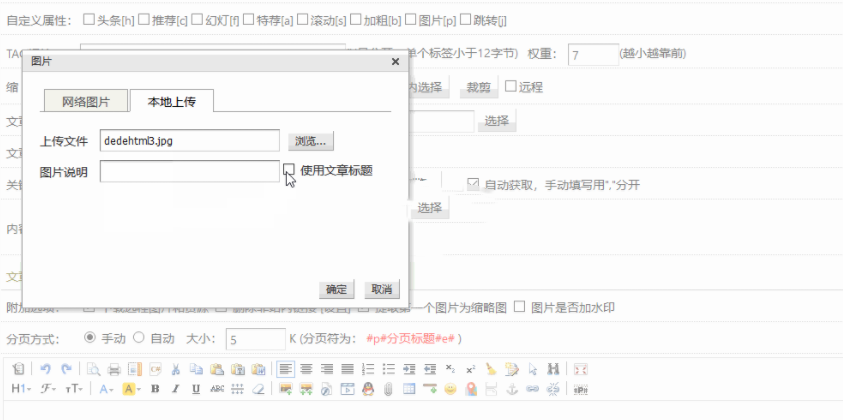This screenshot has height=420, width=843.
Task: Enable the 头条[h] attribute checkbox
Action: (x=89, y=19)
